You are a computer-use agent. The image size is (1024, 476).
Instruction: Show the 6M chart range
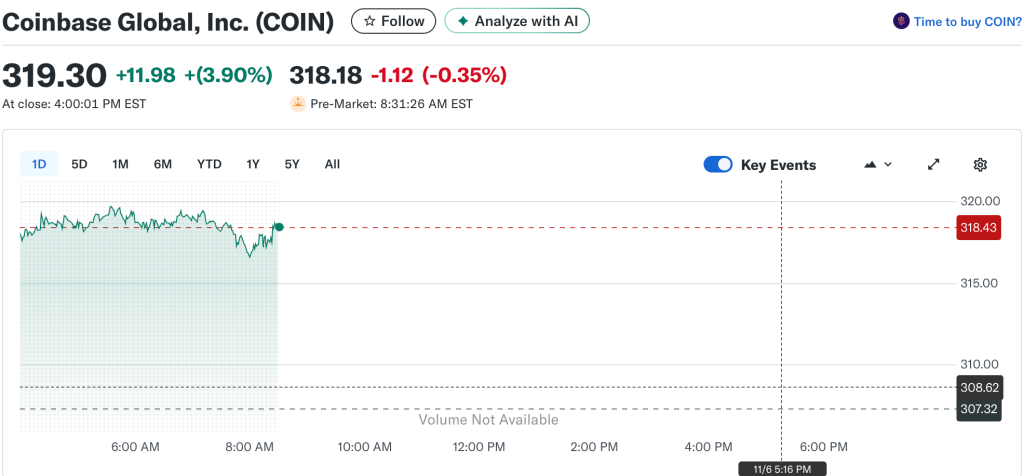163,164
